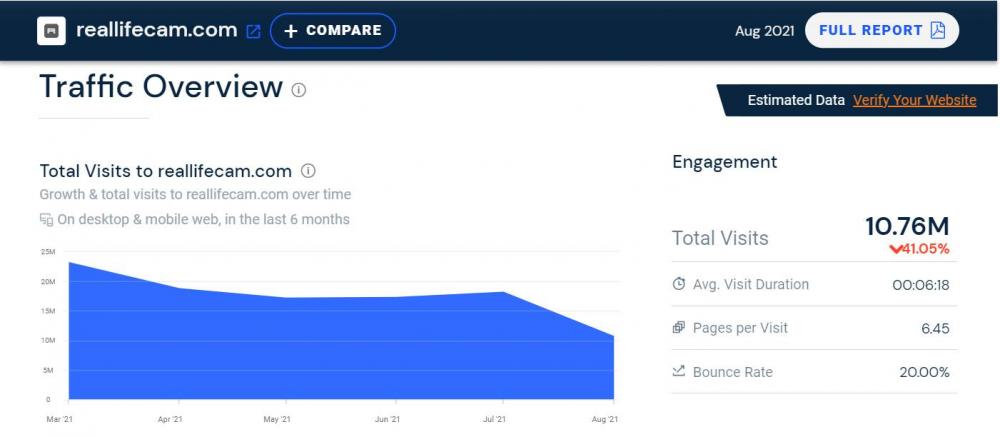Click the Pages per Visit stacked pages icon
Screen dimensions: 1000x437
tap(679, 328)
